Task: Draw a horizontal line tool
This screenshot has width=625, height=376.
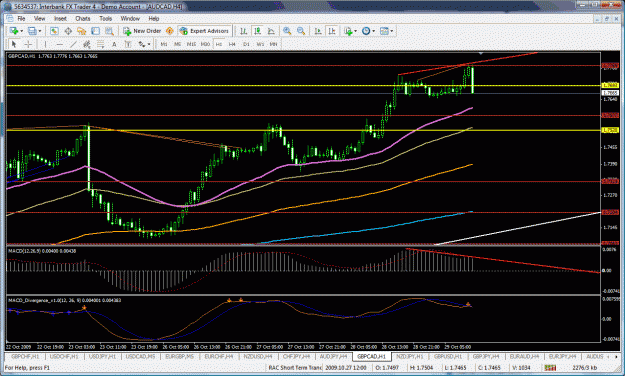Action: coord(59,44)
